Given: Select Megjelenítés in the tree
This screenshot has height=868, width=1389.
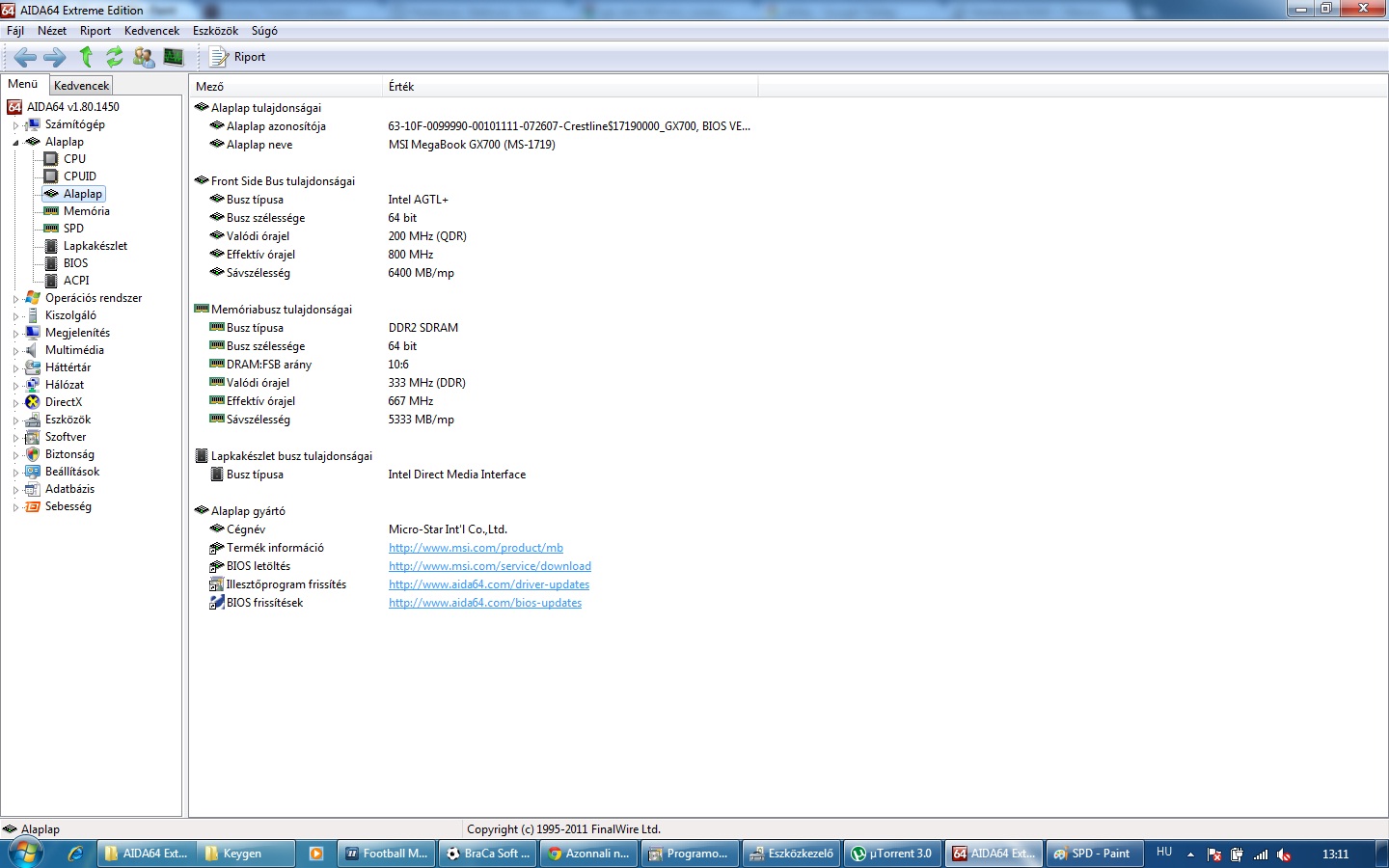Looking at the screenshot, I should 77,333.
